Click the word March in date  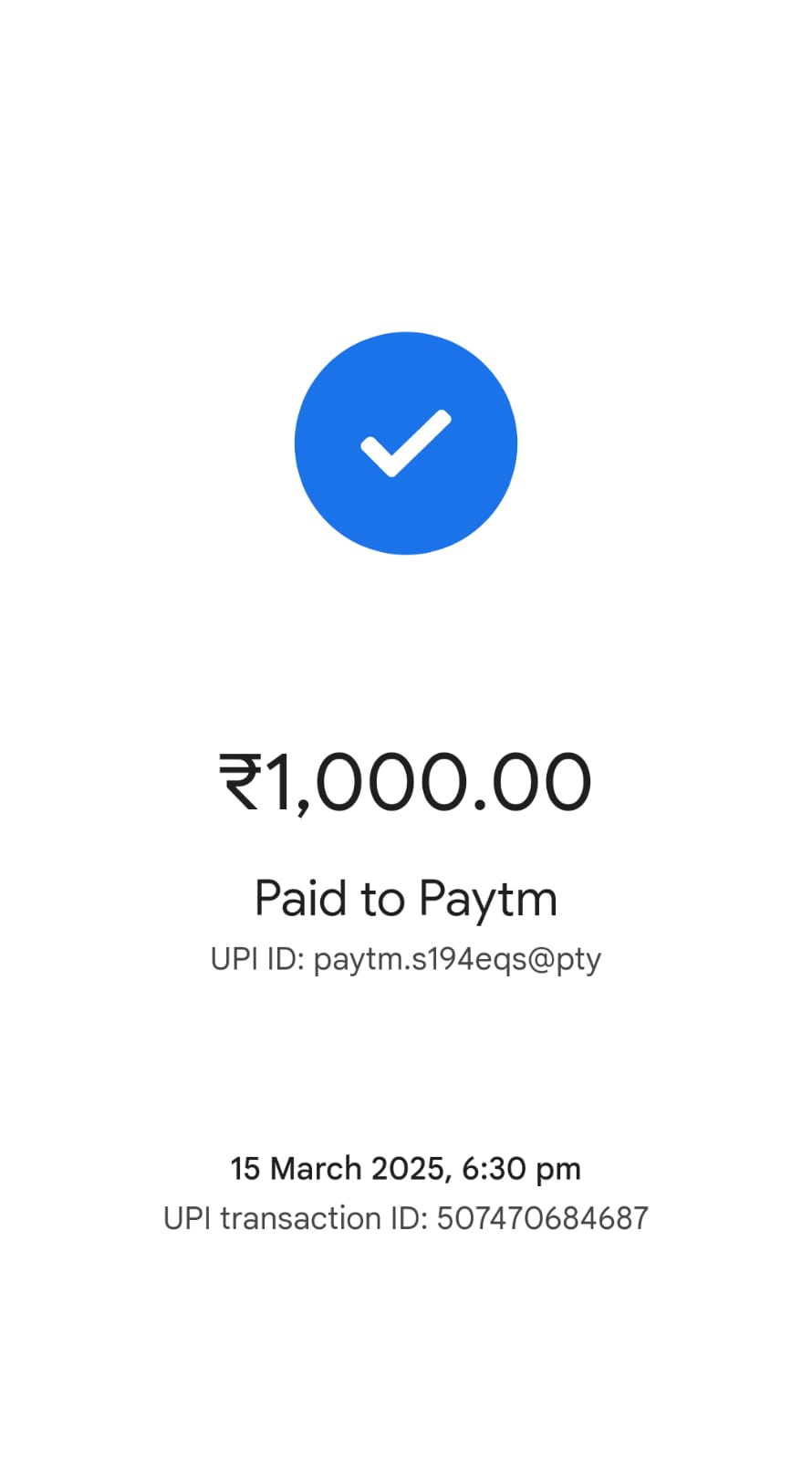coord(317,1169)
